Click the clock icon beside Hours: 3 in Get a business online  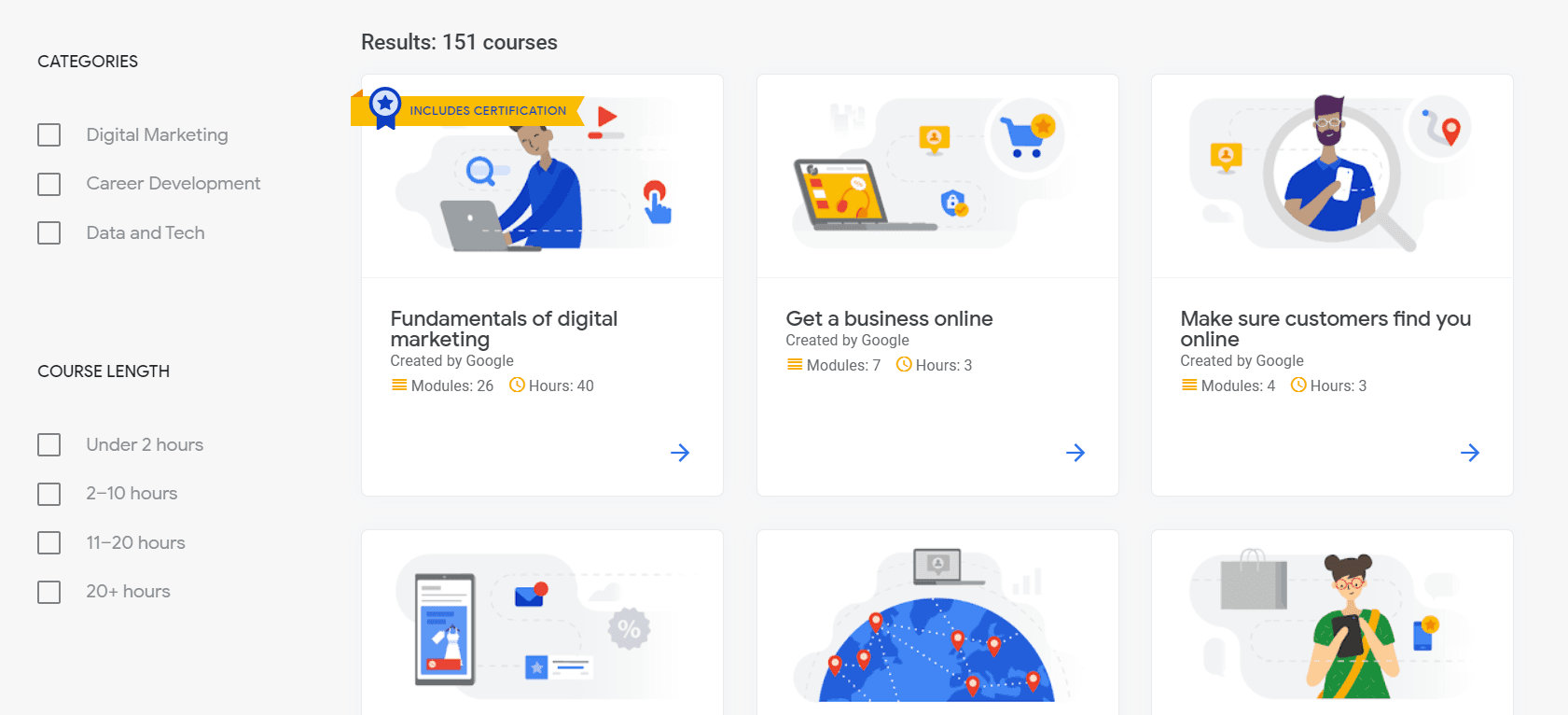pyautogui.click(x=904, y=364)
